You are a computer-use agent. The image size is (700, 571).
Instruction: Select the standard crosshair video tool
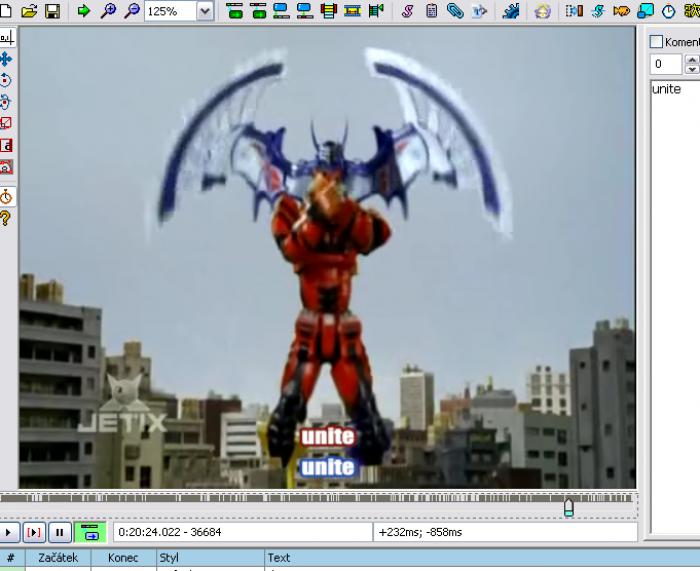pyautogui.click(x=7, y=38)
